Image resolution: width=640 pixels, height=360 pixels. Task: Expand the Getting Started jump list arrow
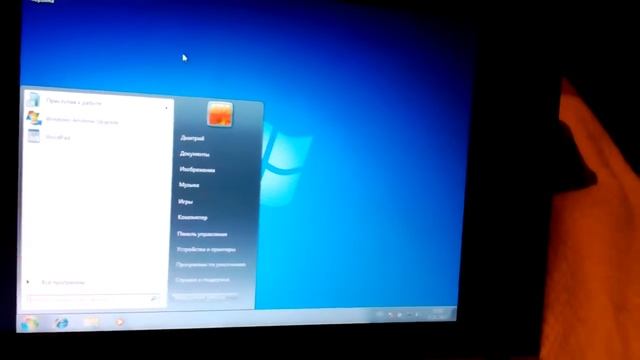coord(166,108)
